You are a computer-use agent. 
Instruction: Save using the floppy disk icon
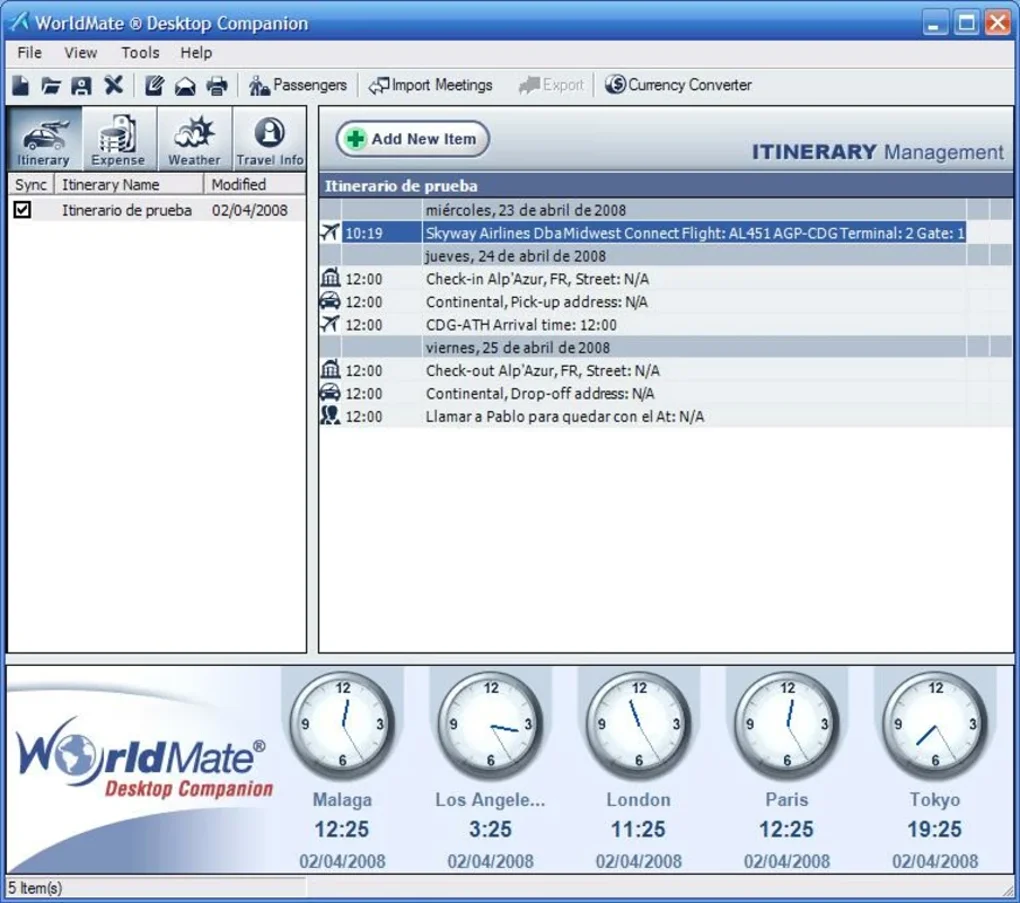point(81,85)
